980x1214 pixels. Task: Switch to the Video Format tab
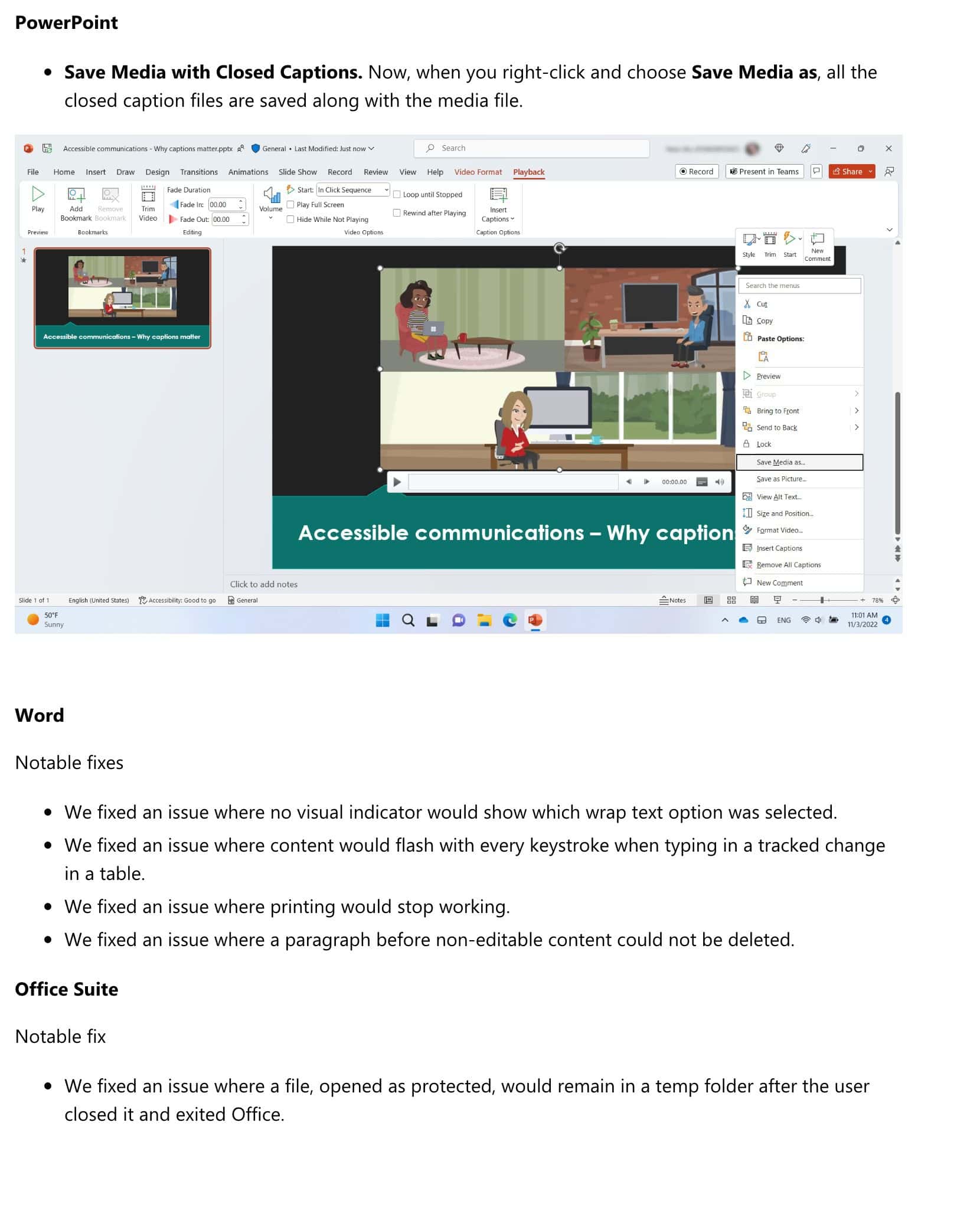tap(478, 172)
